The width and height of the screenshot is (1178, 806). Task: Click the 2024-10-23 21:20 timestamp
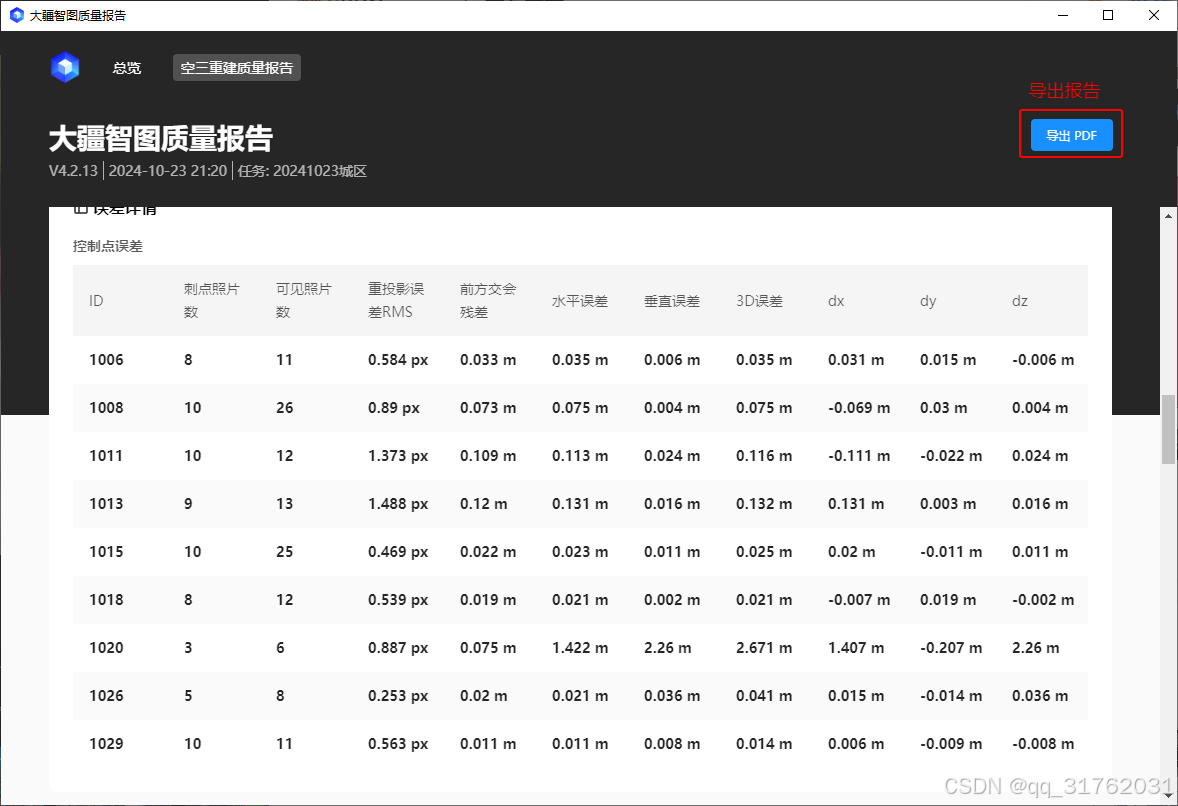click(168, 171)
